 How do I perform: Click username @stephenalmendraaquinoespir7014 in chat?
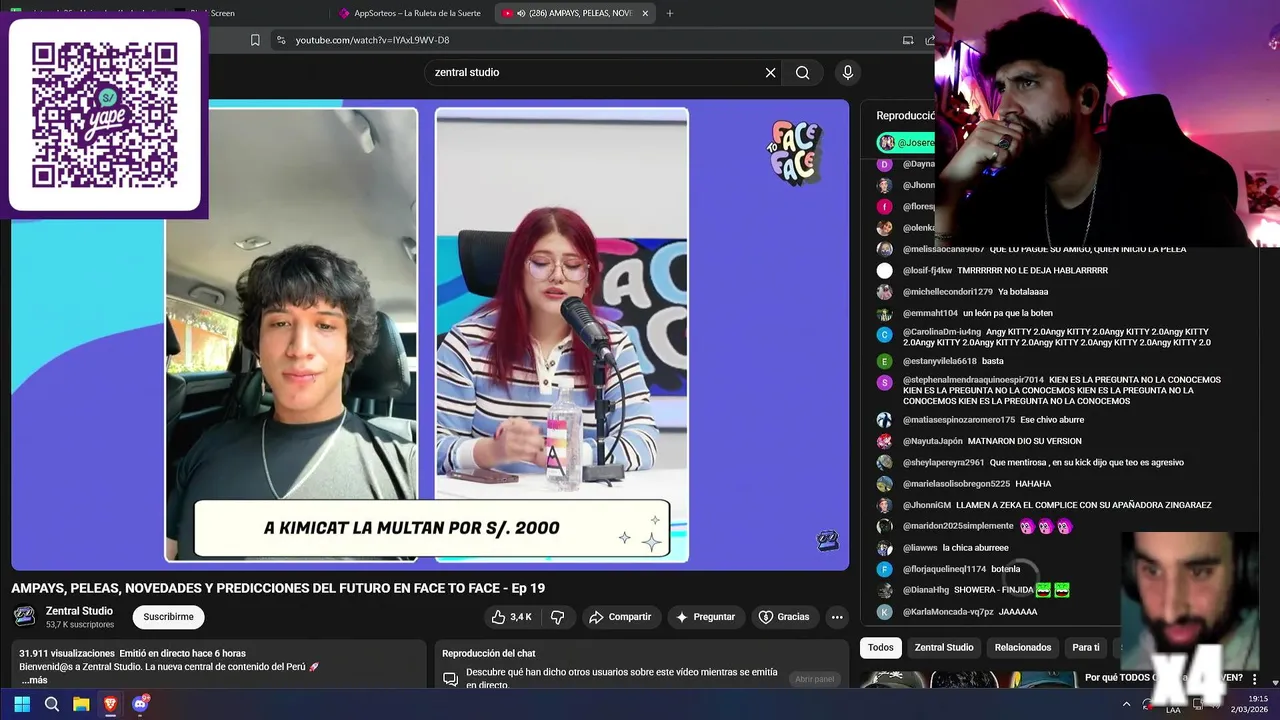tap(973, 380)
